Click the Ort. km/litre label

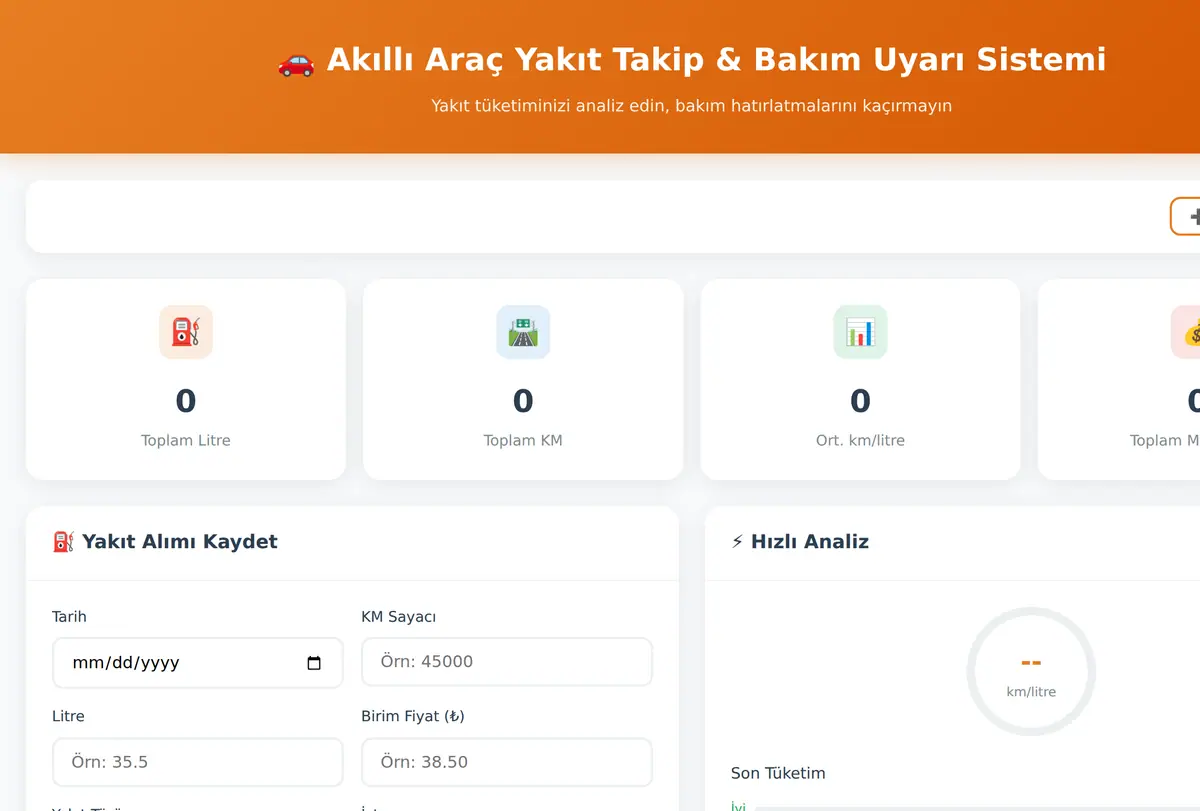tap(860, 440)
